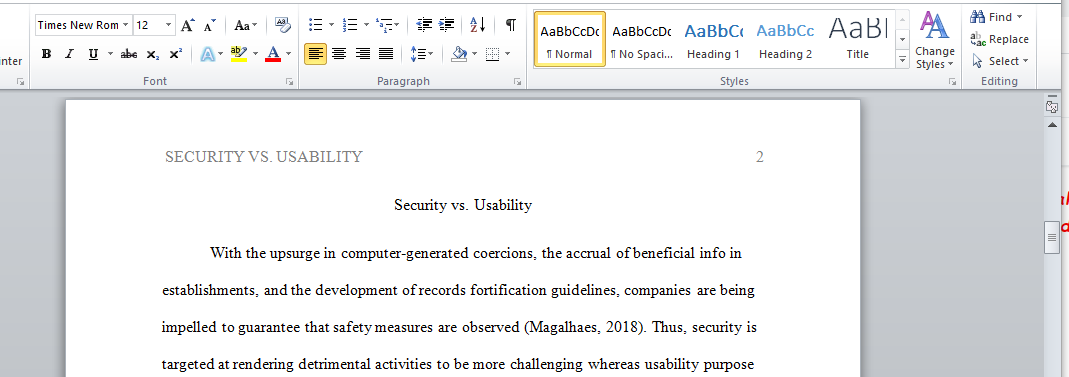1069x377 pixels.
Task: Click the Grow Font icon
Action: click(187, 25)
